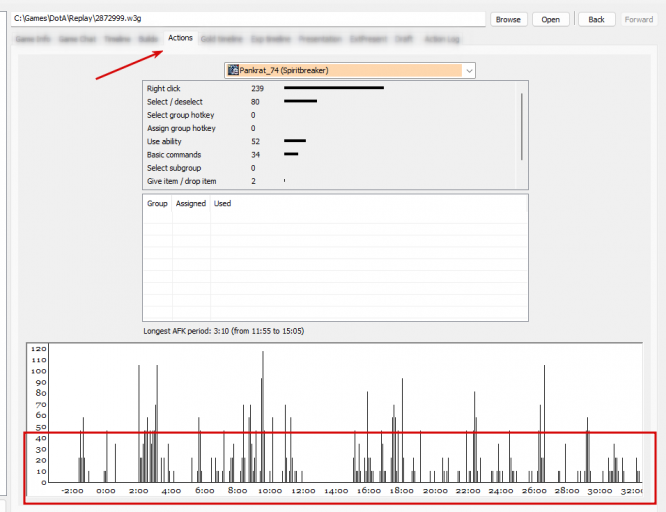Screen dimensions: 666x512
Task: Click the Used column header
Action: pyautogui.click(x=223, y=204)
